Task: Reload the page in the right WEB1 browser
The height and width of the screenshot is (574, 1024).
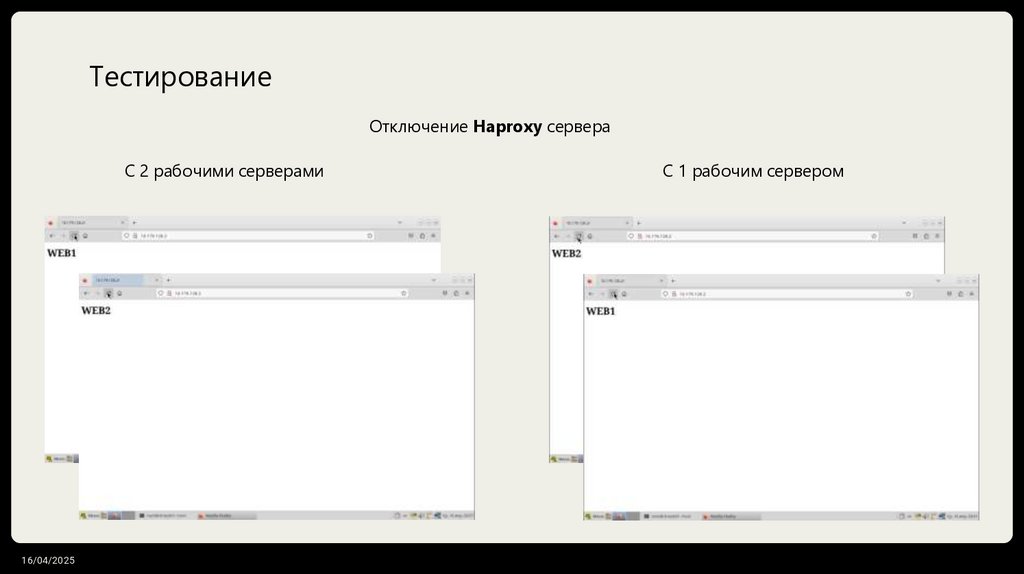Action: 613,295
